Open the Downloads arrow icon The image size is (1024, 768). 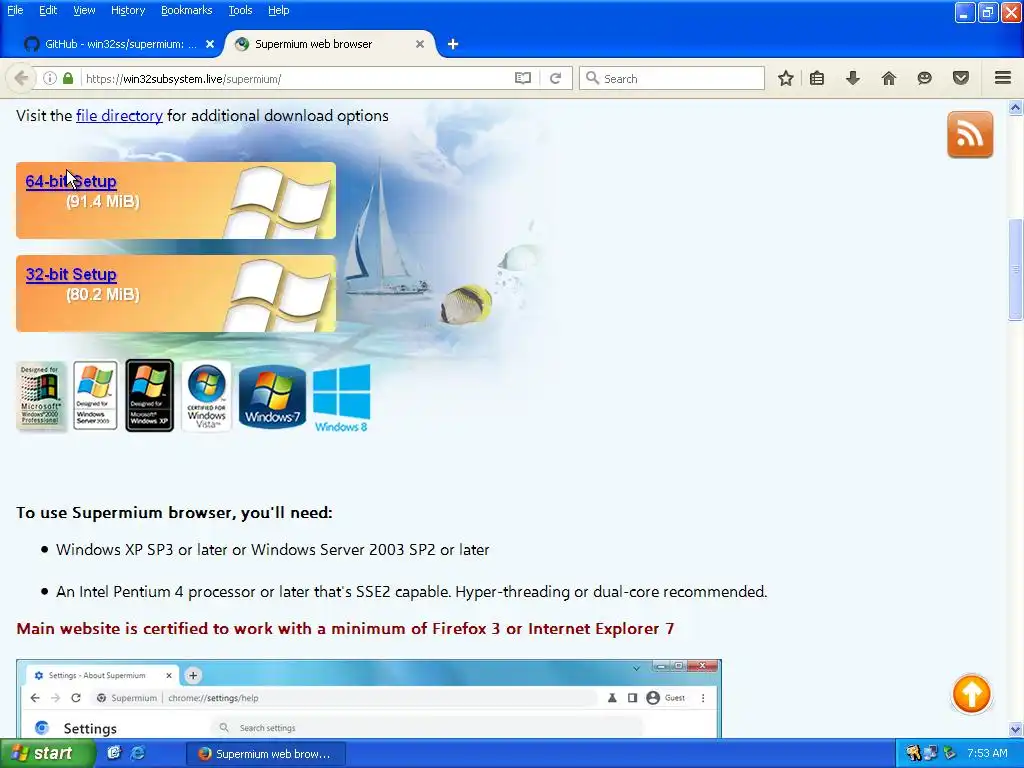click(x=853, y=78)
